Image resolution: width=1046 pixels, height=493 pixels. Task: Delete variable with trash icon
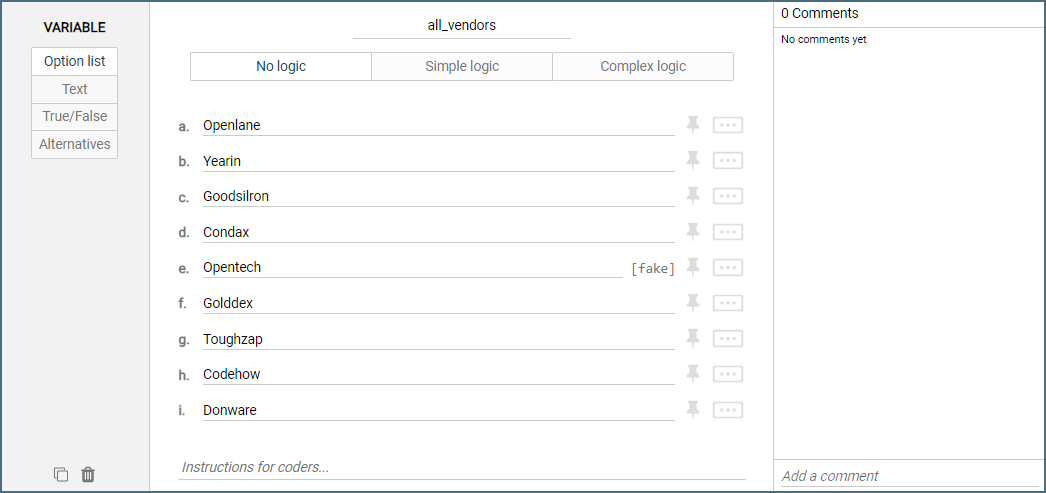[88, 475]
